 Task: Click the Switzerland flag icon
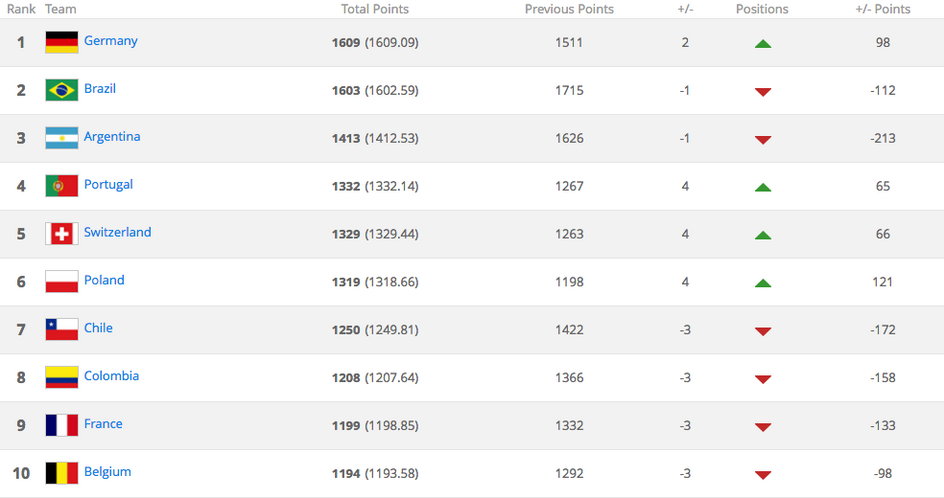point(61,234)
